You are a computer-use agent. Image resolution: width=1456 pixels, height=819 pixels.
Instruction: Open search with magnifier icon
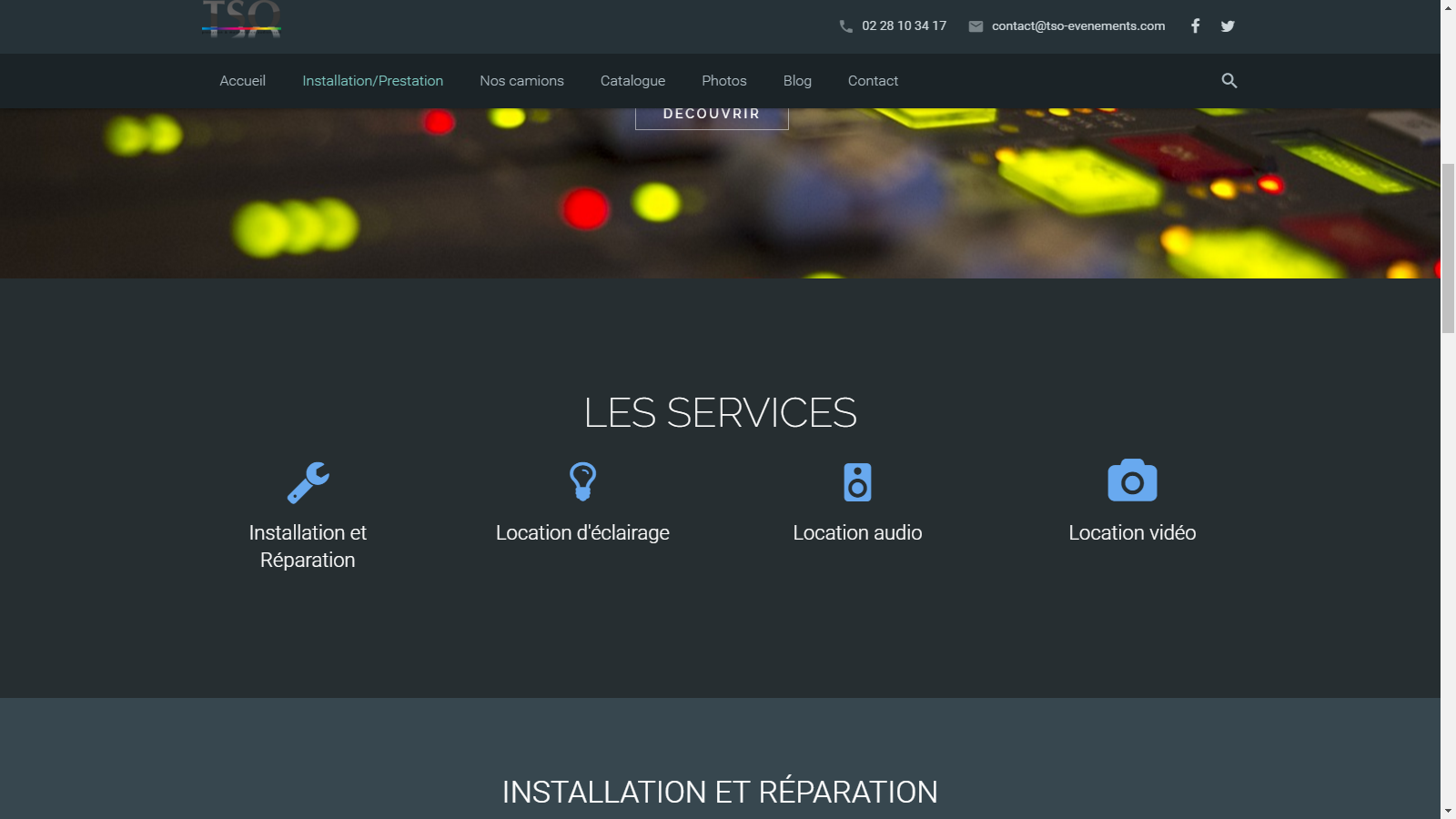[1228, 81]
